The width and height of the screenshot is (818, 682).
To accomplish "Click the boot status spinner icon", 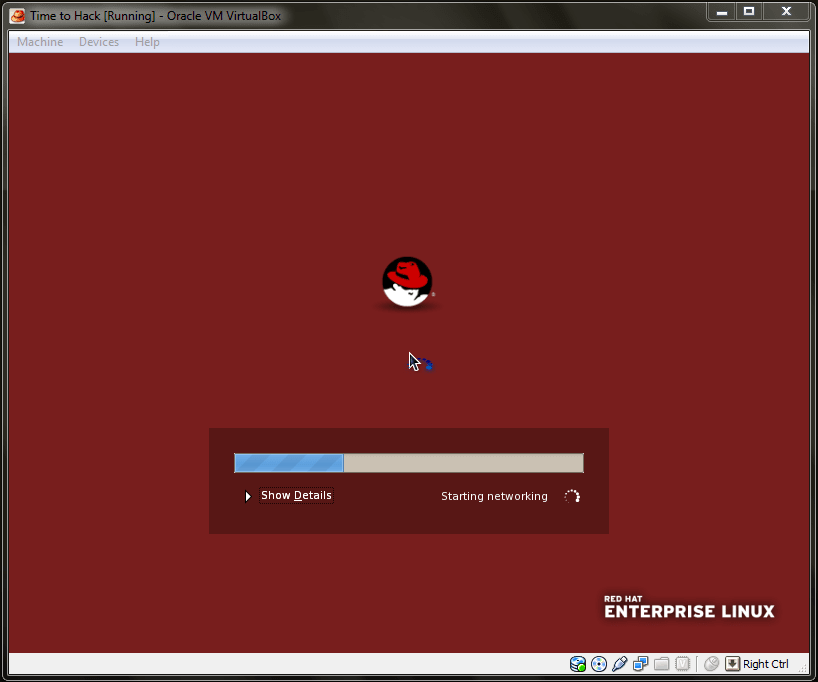I will pos(572,496).
